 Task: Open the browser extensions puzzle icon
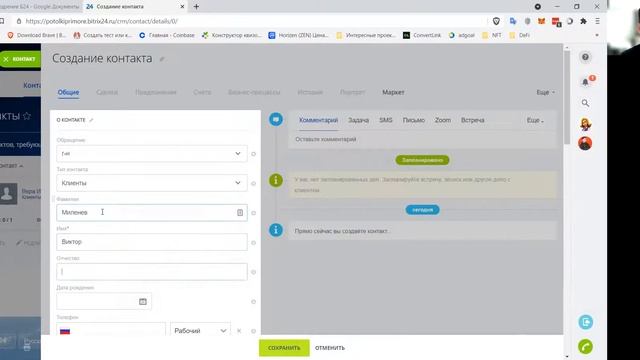click(x=583, y=21)
